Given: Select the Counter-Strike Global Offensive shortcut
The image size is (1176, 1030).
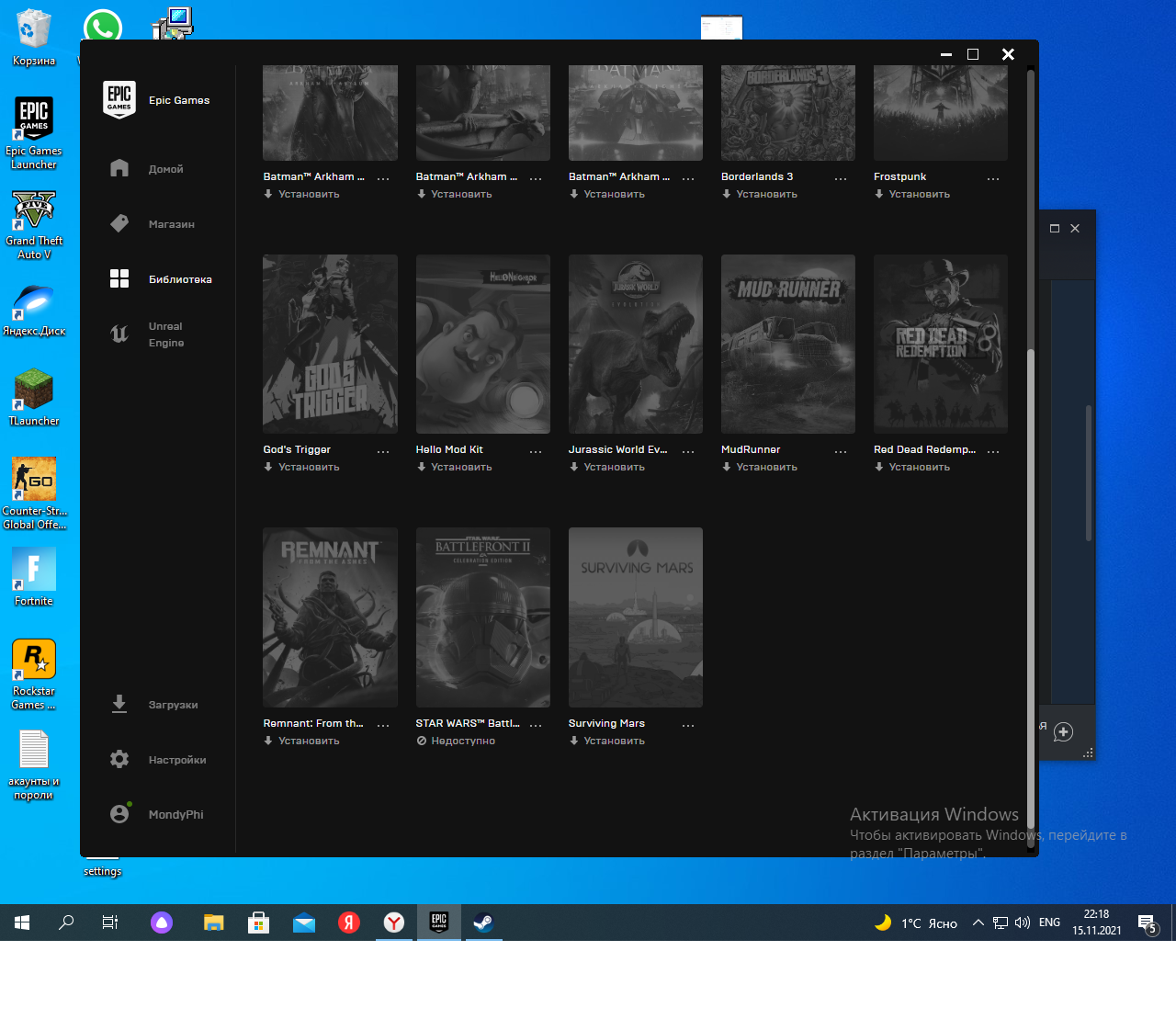Looking at the screenshot, I should [x=34, y=493].
